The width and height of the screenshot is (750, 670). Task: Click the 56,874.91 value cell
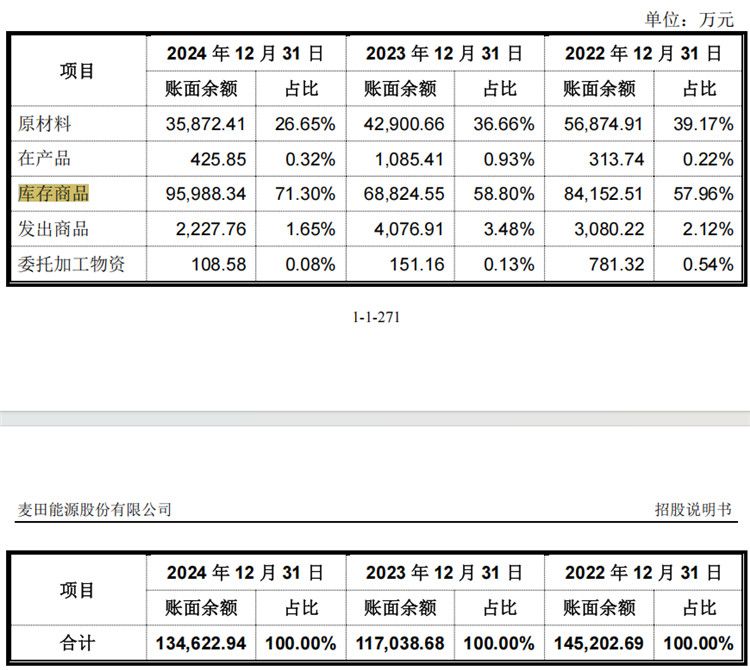pyautogui.click(x=600, y=124)
